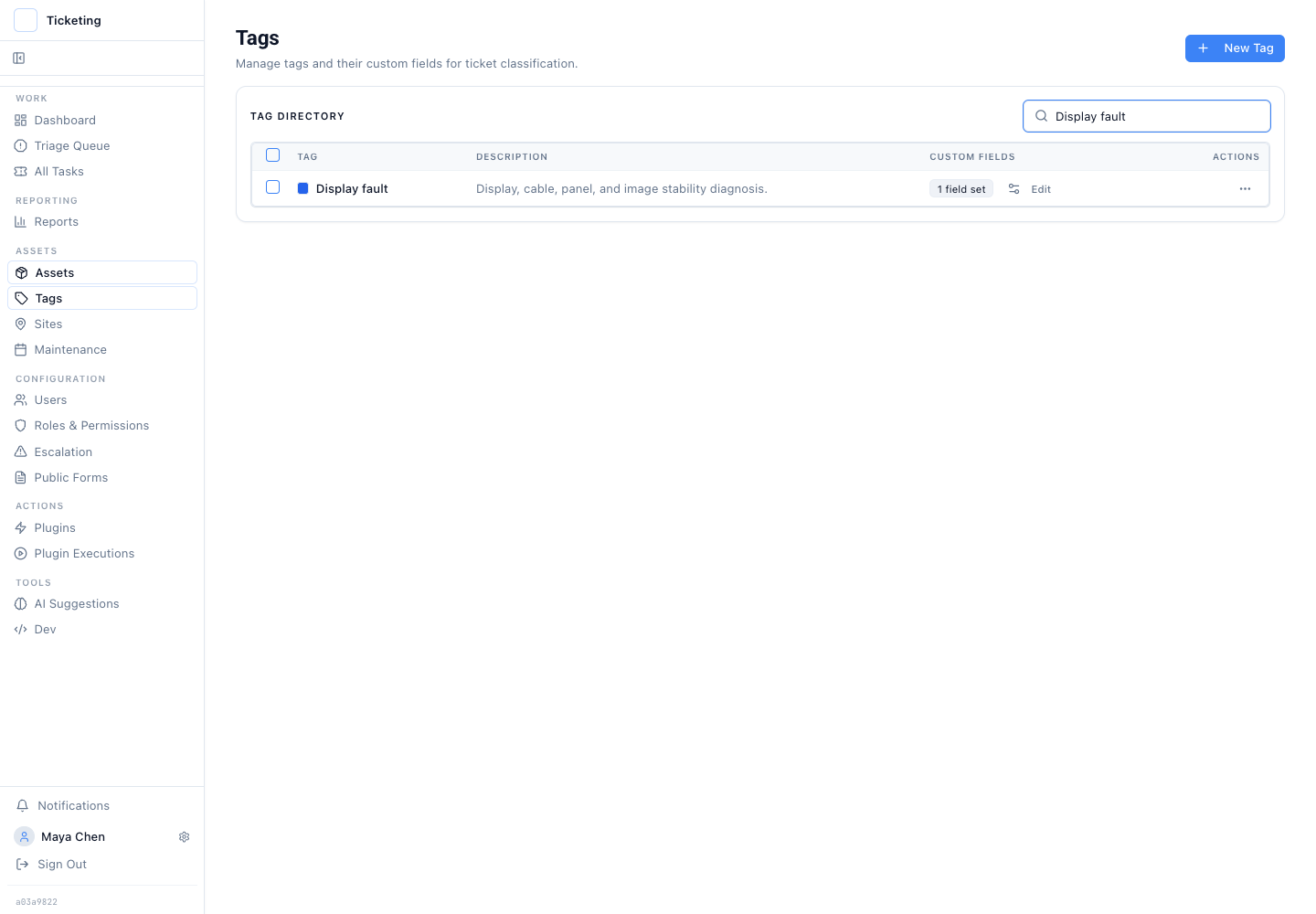
Task: Click the Ticketing app logo
Action: pyautogui.click(x=26, y=20)
